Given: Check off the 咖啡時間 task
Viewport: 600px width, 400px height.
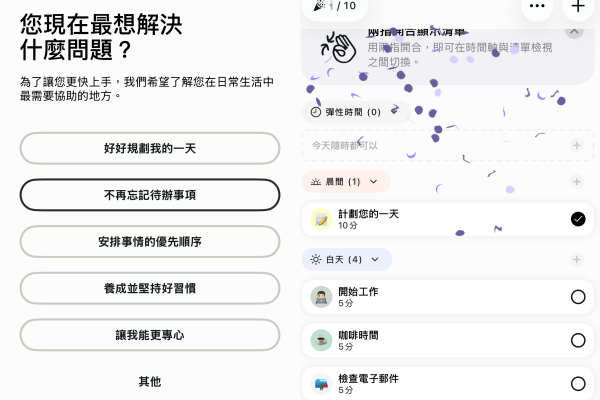Looking at the screenshot, I should (x=578, y=340).
